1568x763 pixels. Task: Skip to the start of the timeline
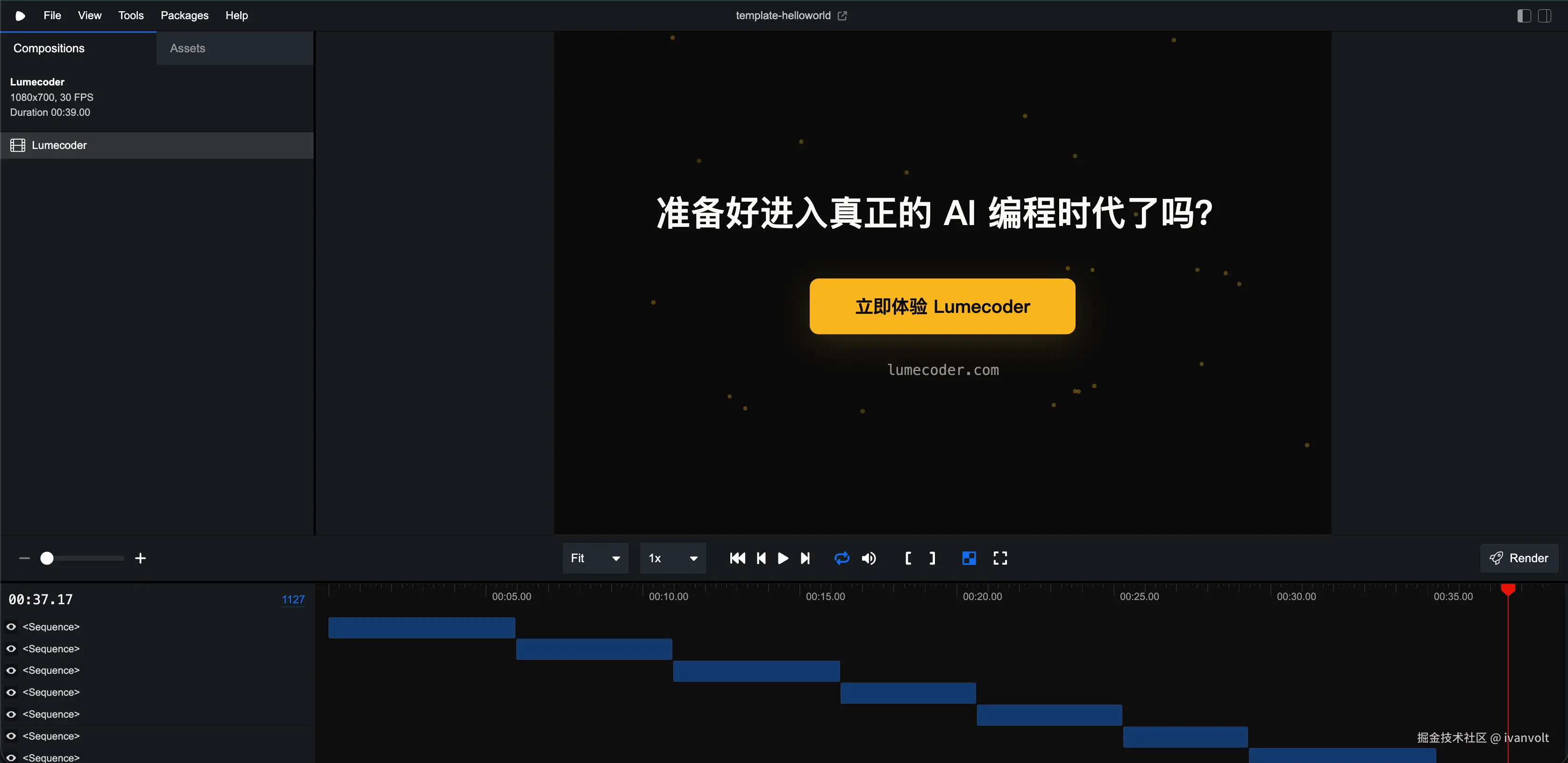(x=737, y=558)
